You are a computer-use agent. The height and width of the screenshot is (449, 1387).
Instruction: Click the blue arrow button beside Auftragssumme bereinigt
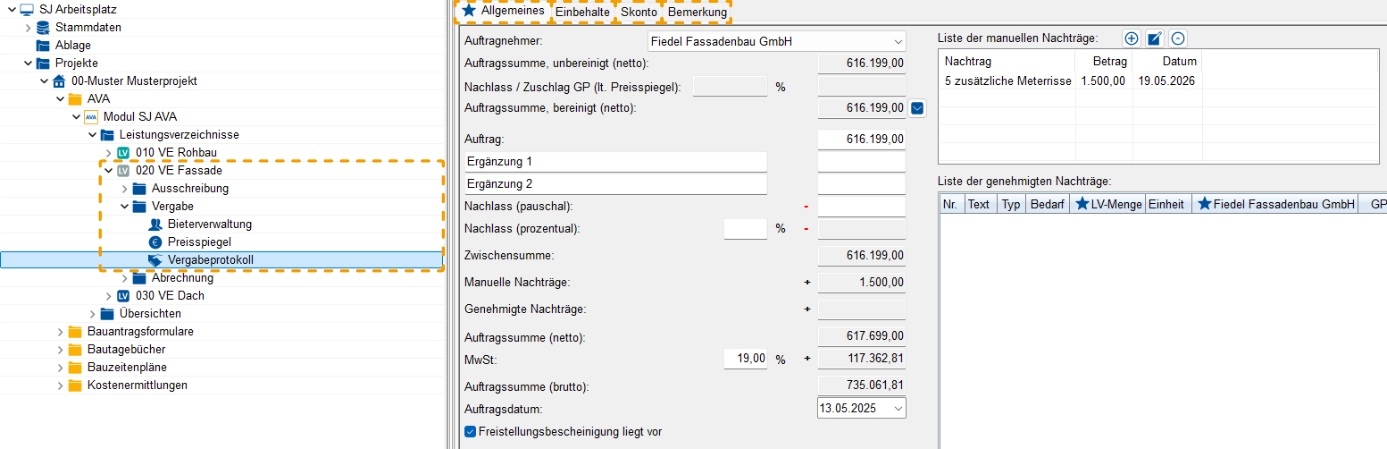pyautogui.click(x=918, y=108)
